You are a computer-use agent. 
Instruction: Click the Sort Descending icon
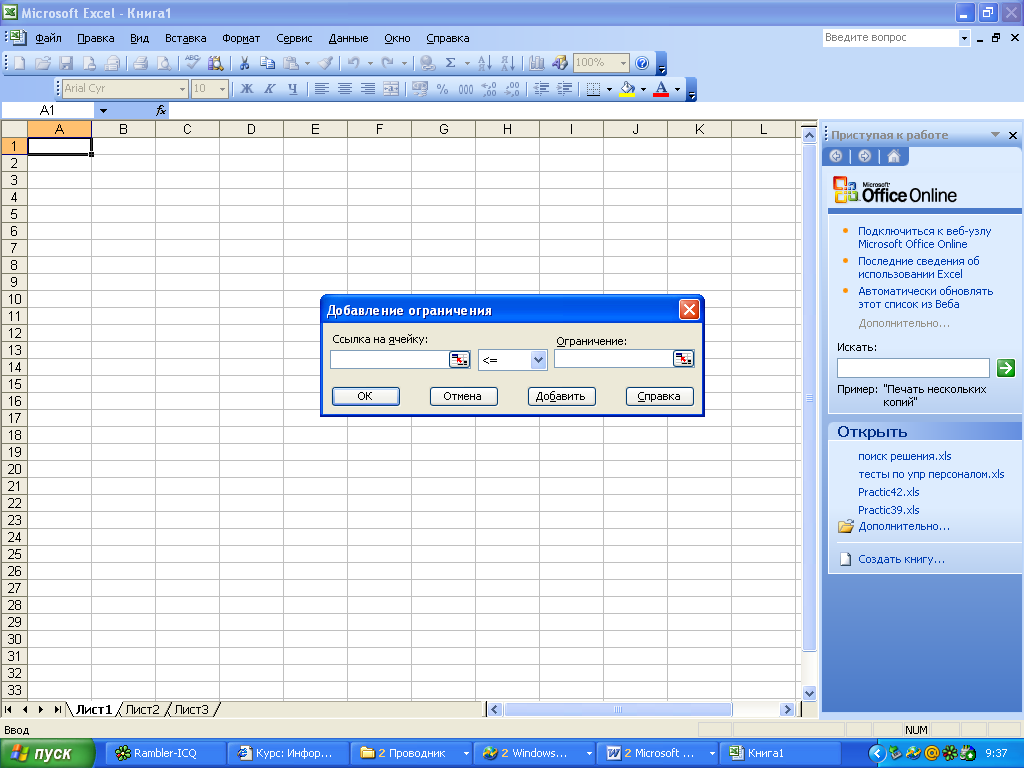(507, 63)
